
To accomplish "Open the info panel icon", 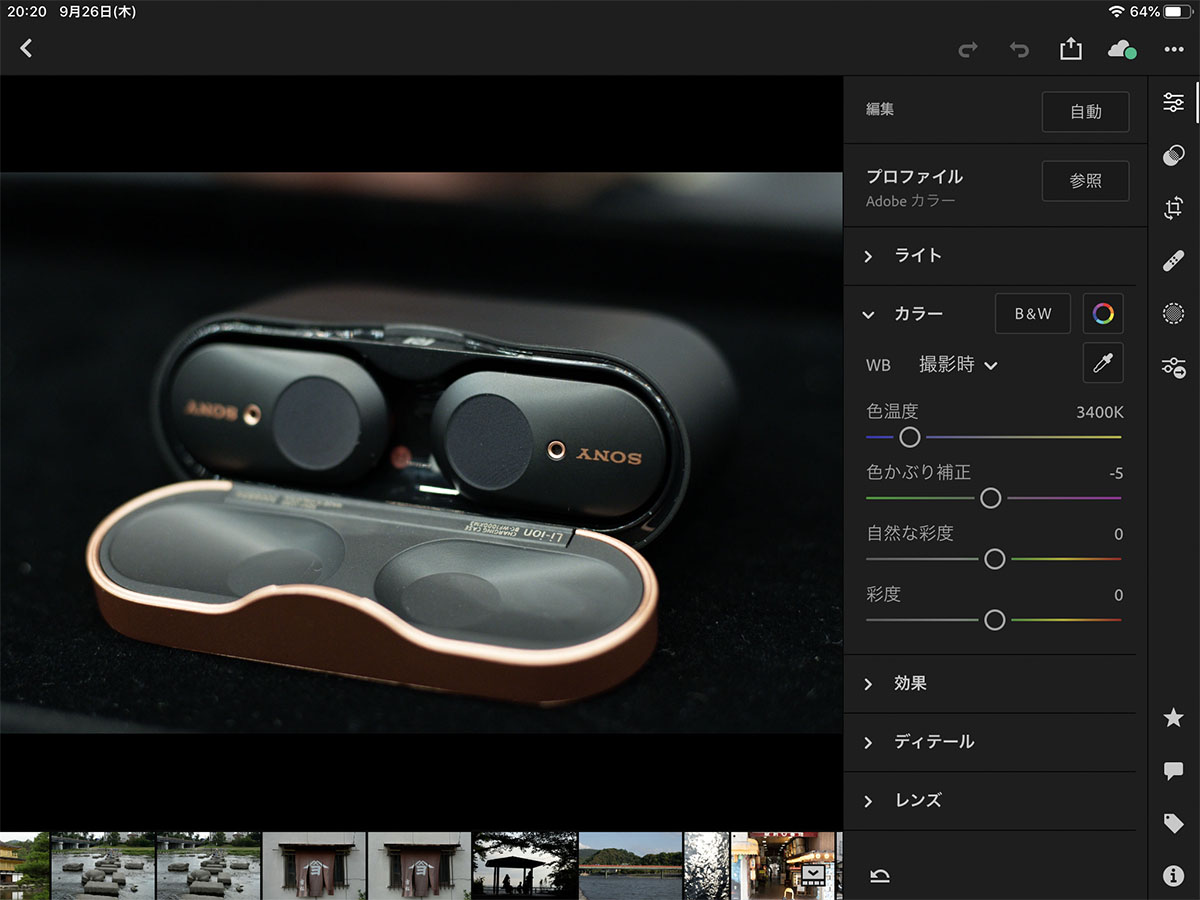I will point(1174,876).
